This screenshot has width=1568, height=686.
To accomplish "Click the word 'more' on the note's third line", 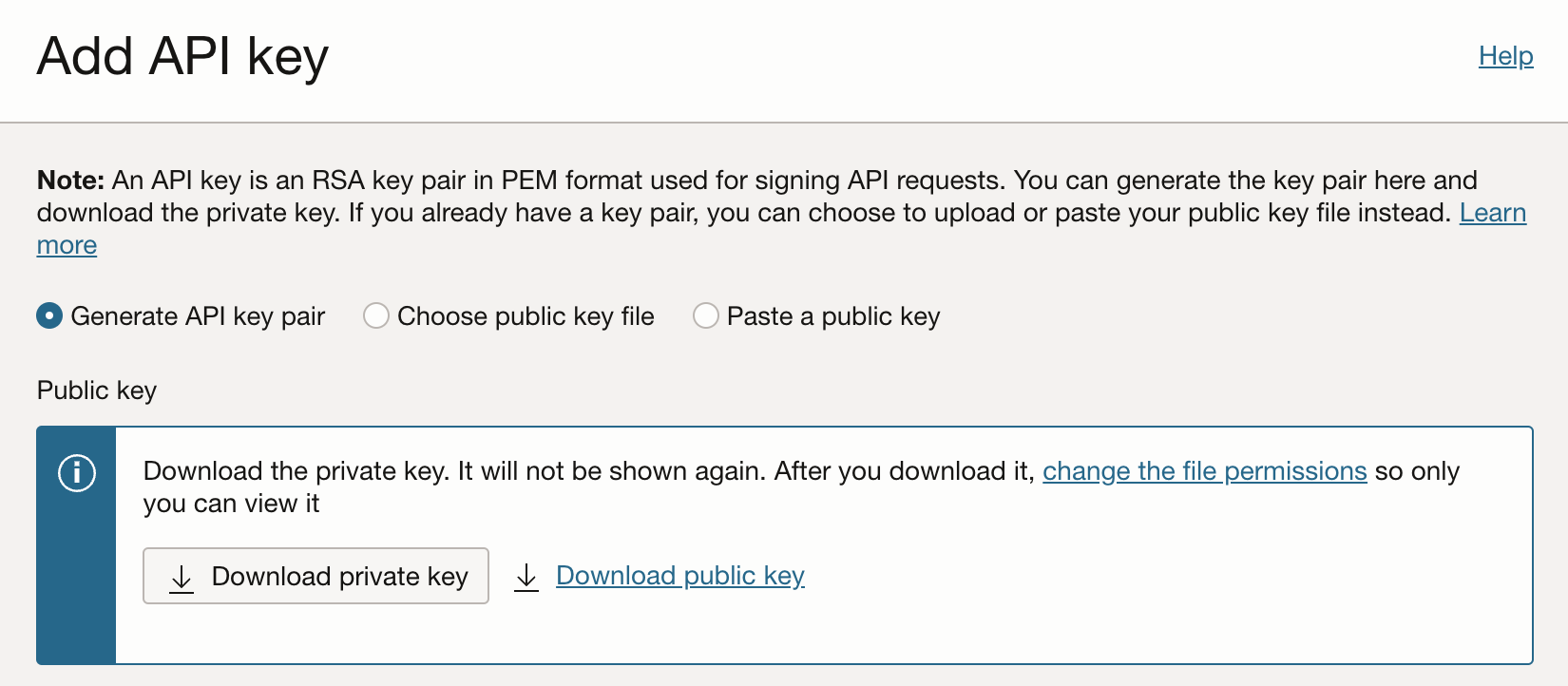I will tap(67, 245).
